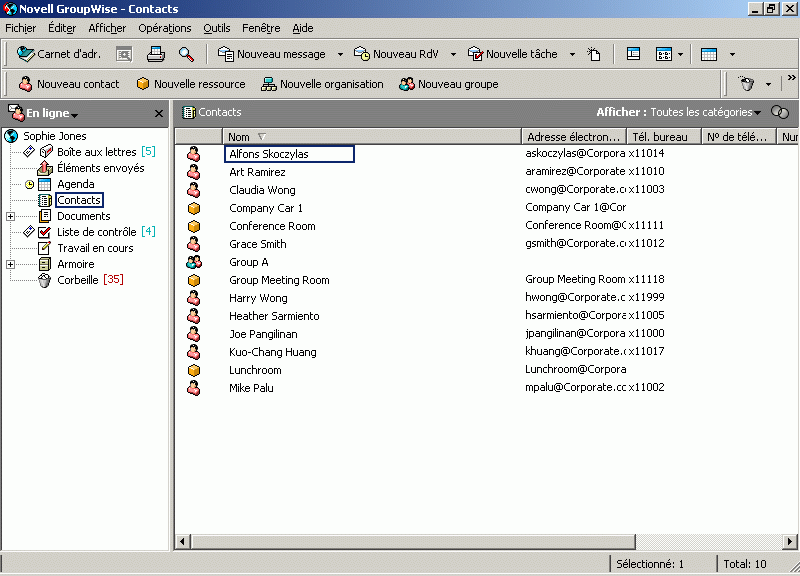Click Lunchroom resource icon

click(193, 370)
